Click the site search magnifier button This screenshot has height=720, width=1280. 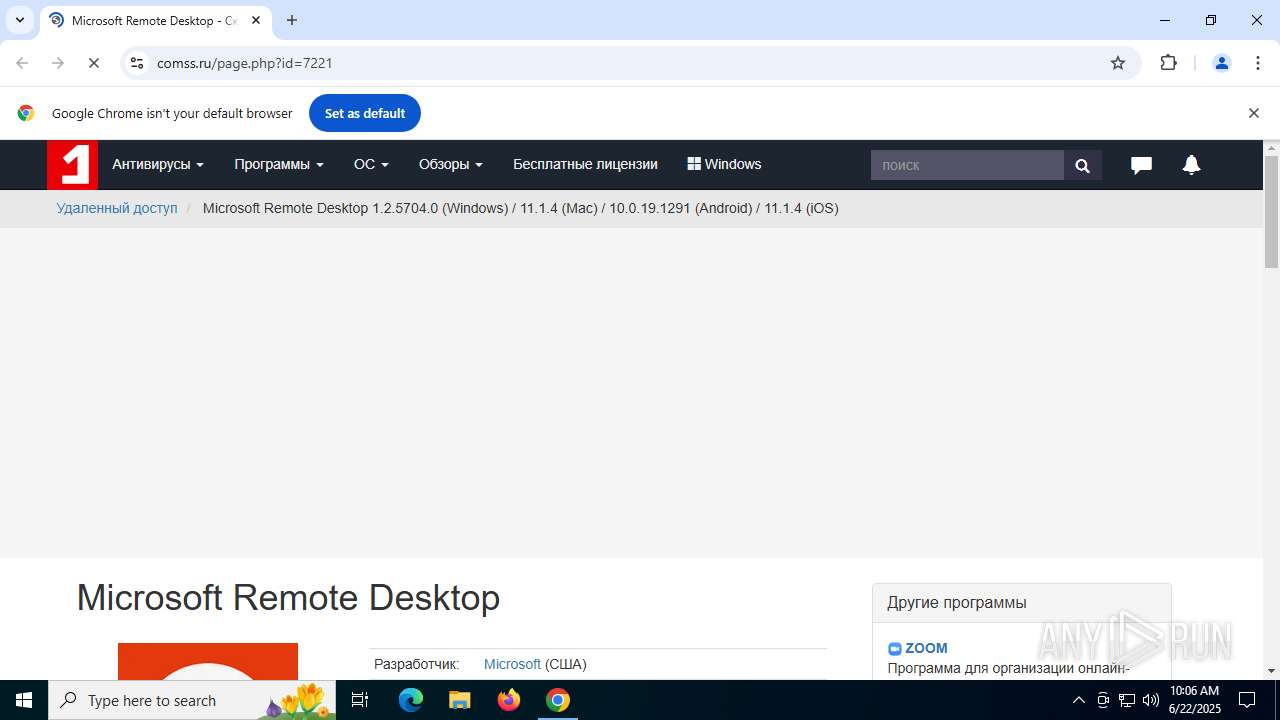pos(1082,165)
